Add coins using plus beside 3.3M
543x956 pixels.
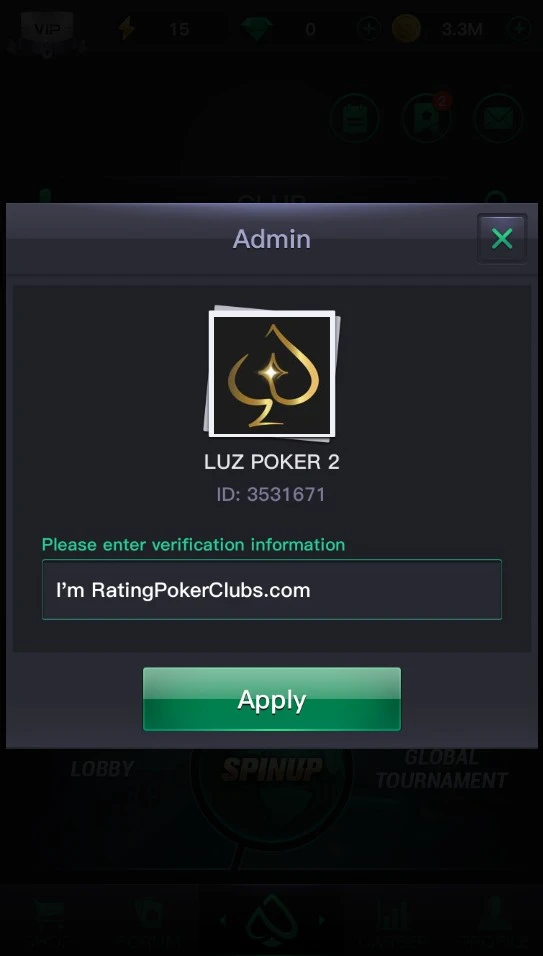(x=519, y=28)
